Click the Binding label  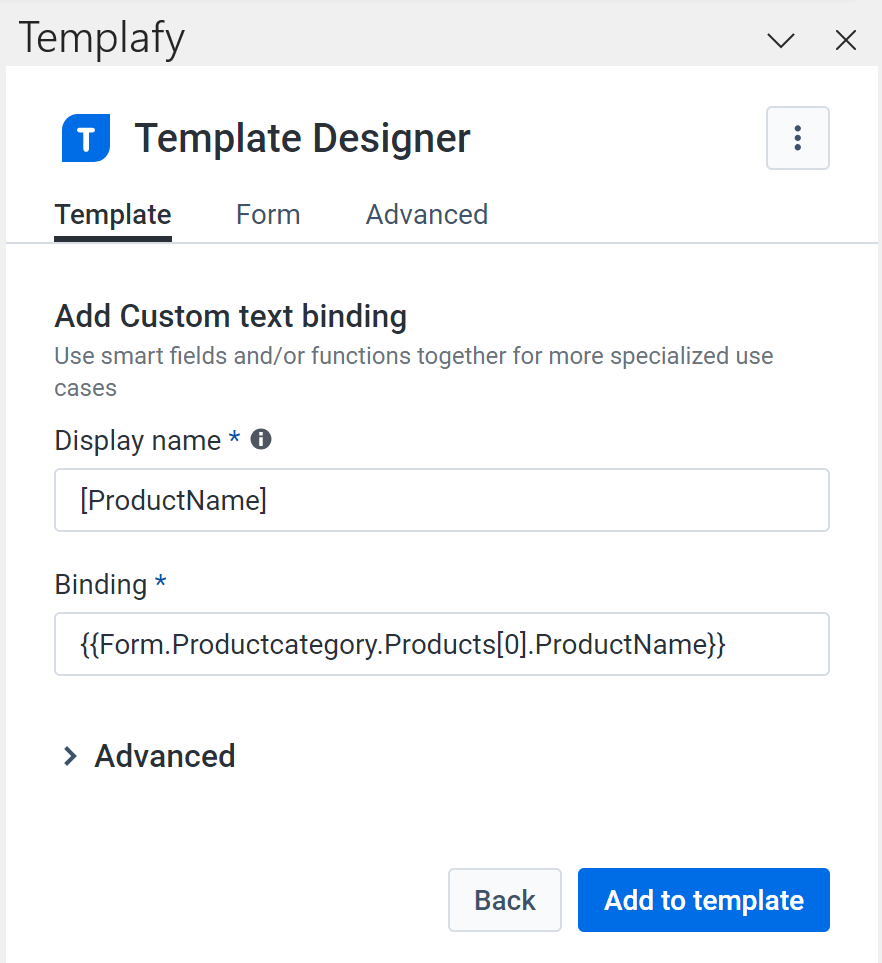click(101, 584)
